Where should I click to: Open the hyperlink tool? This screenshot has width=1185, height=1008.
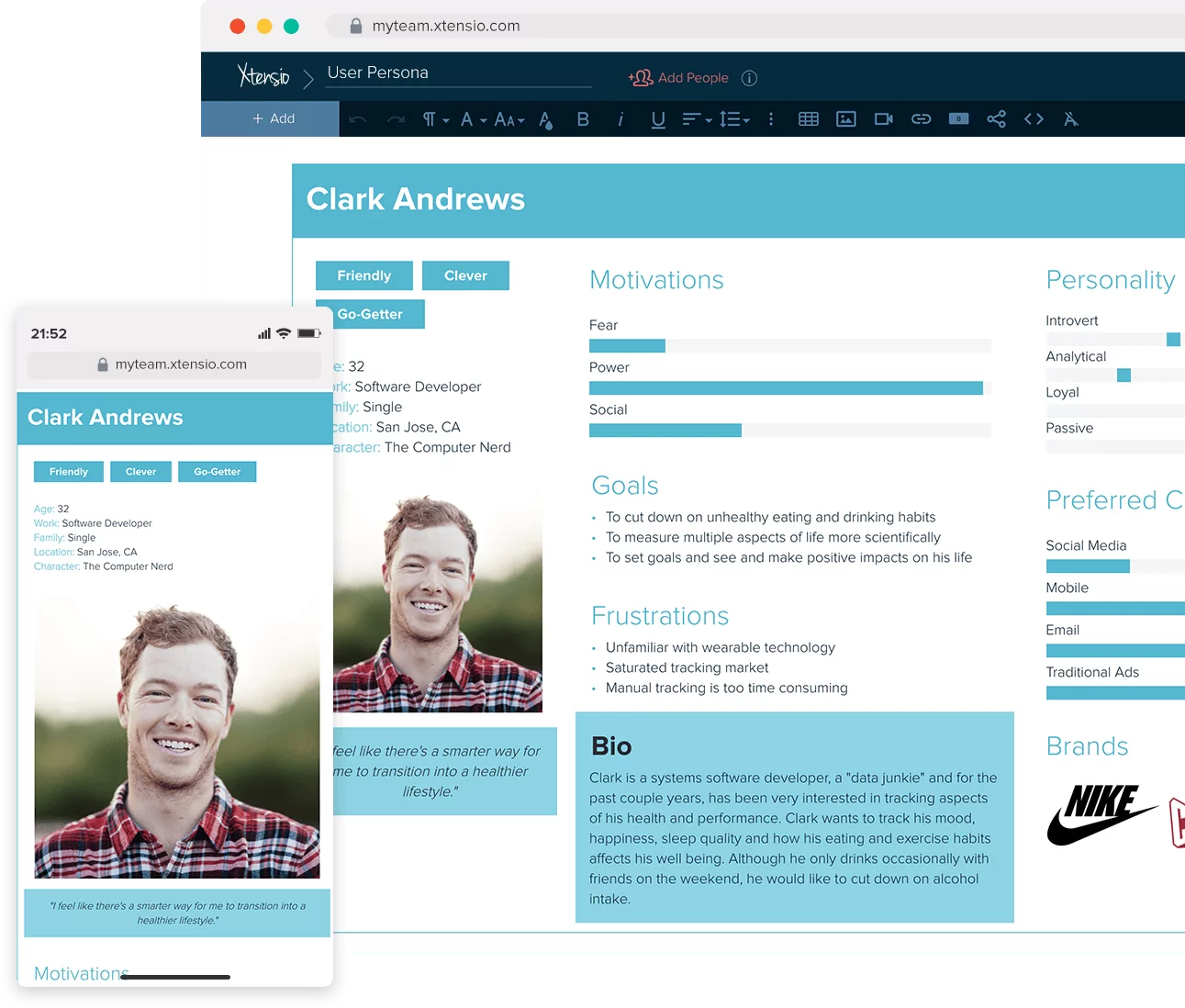(x=921, y=118)
